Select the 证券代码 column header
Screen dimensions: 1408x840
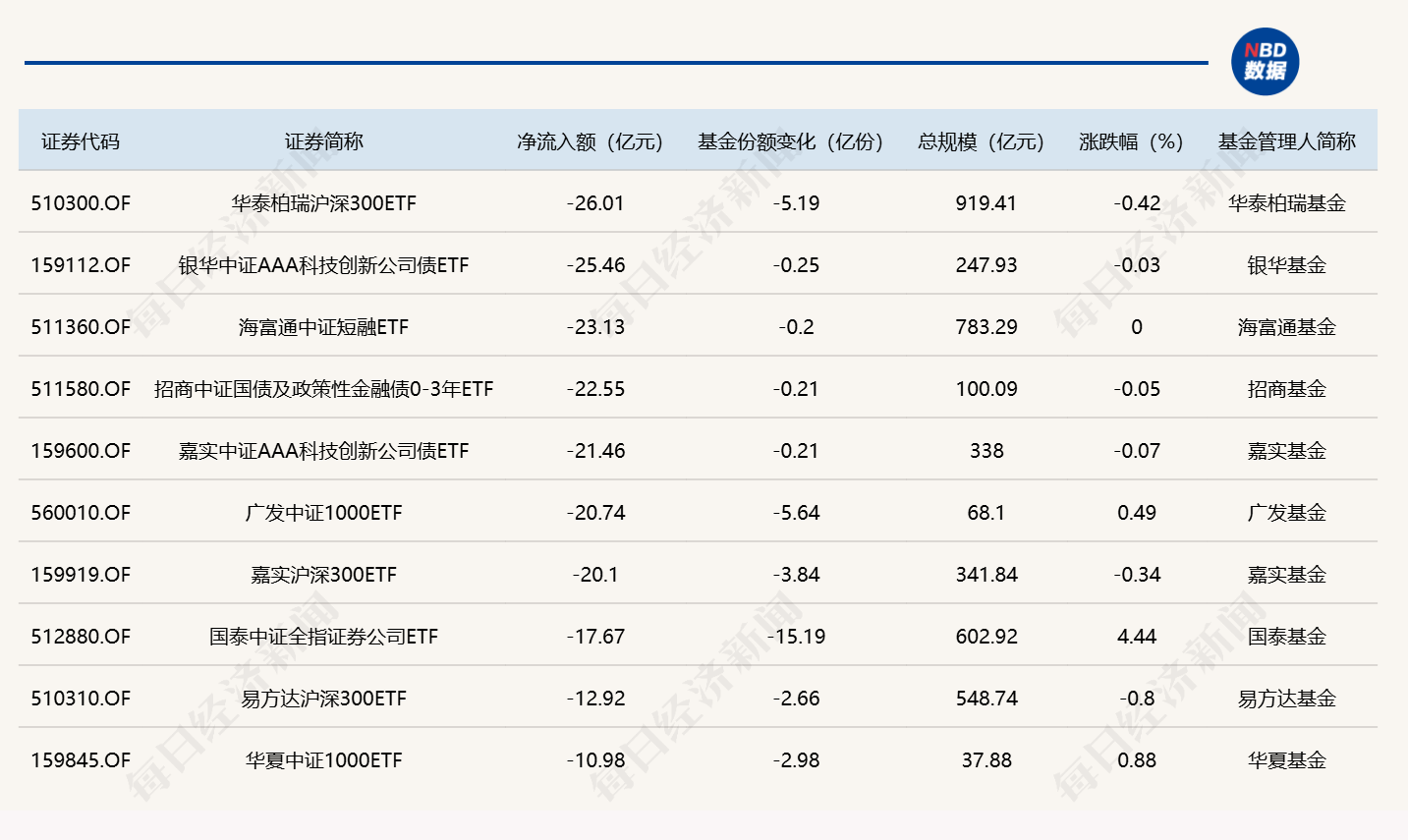pos(81,141)
